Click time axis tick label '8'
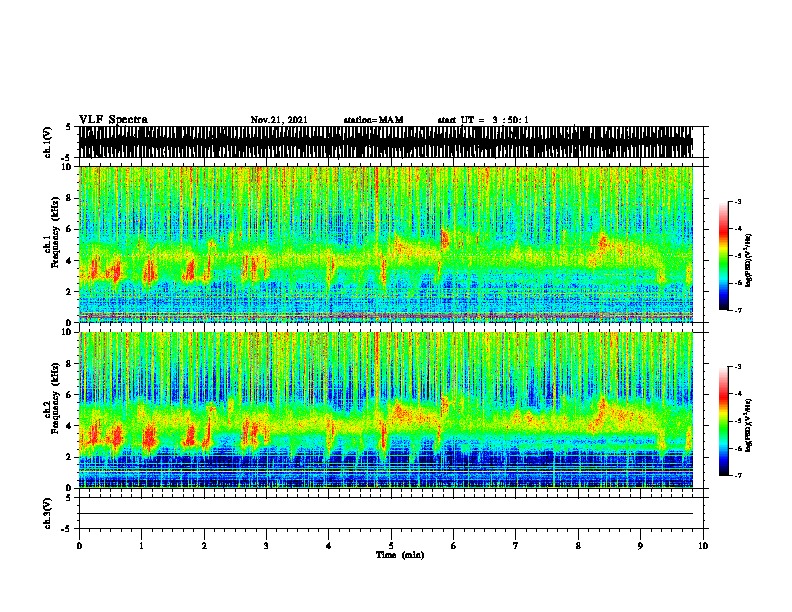The image size is (792, 612). (578, 546)
